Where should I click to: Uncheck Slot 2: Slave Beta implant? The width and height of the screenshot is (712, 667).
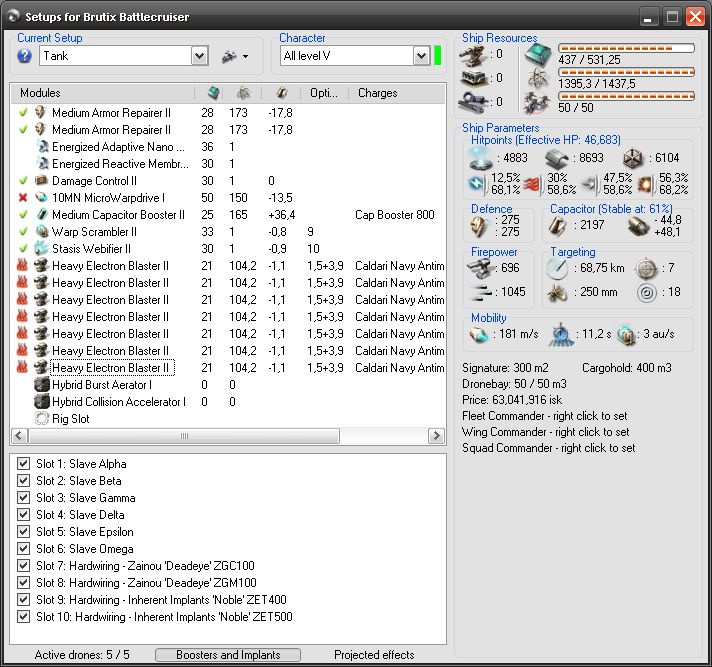tap(24, 480)
